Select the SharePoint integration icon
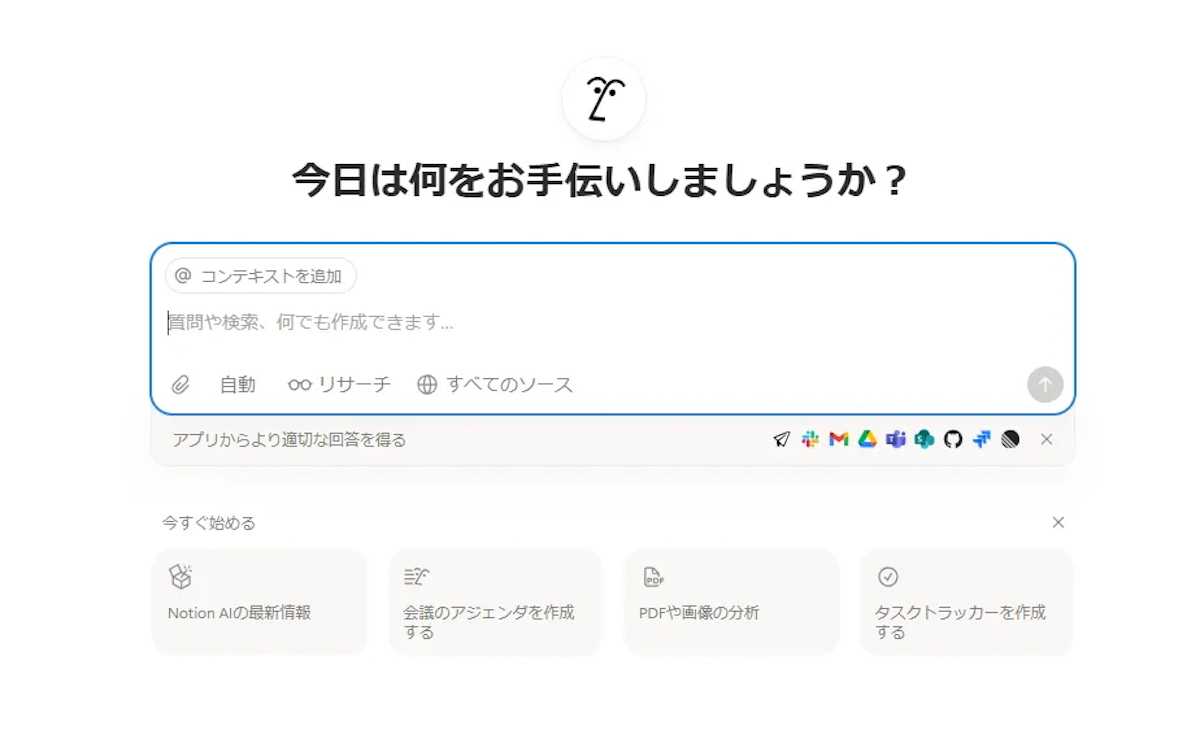1200x730 pixels. pos(924,439)
